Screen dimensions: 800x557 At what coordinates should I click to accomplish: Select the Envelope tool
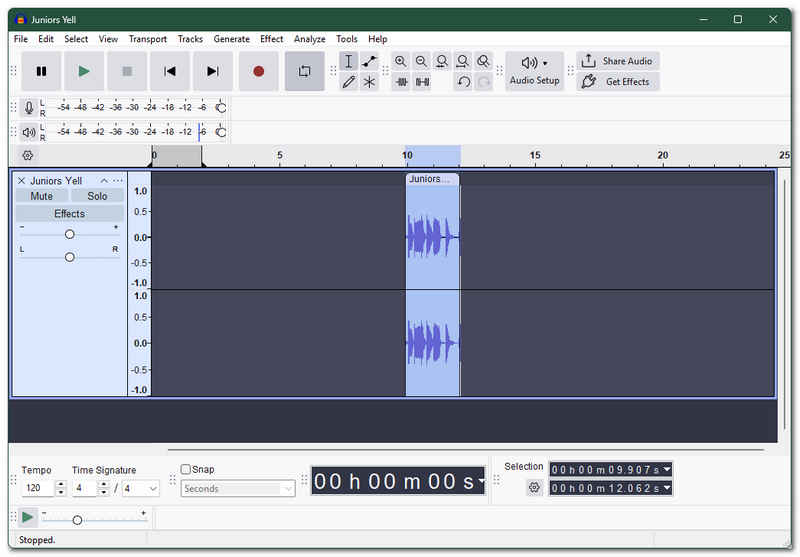(x=369, y=61)
